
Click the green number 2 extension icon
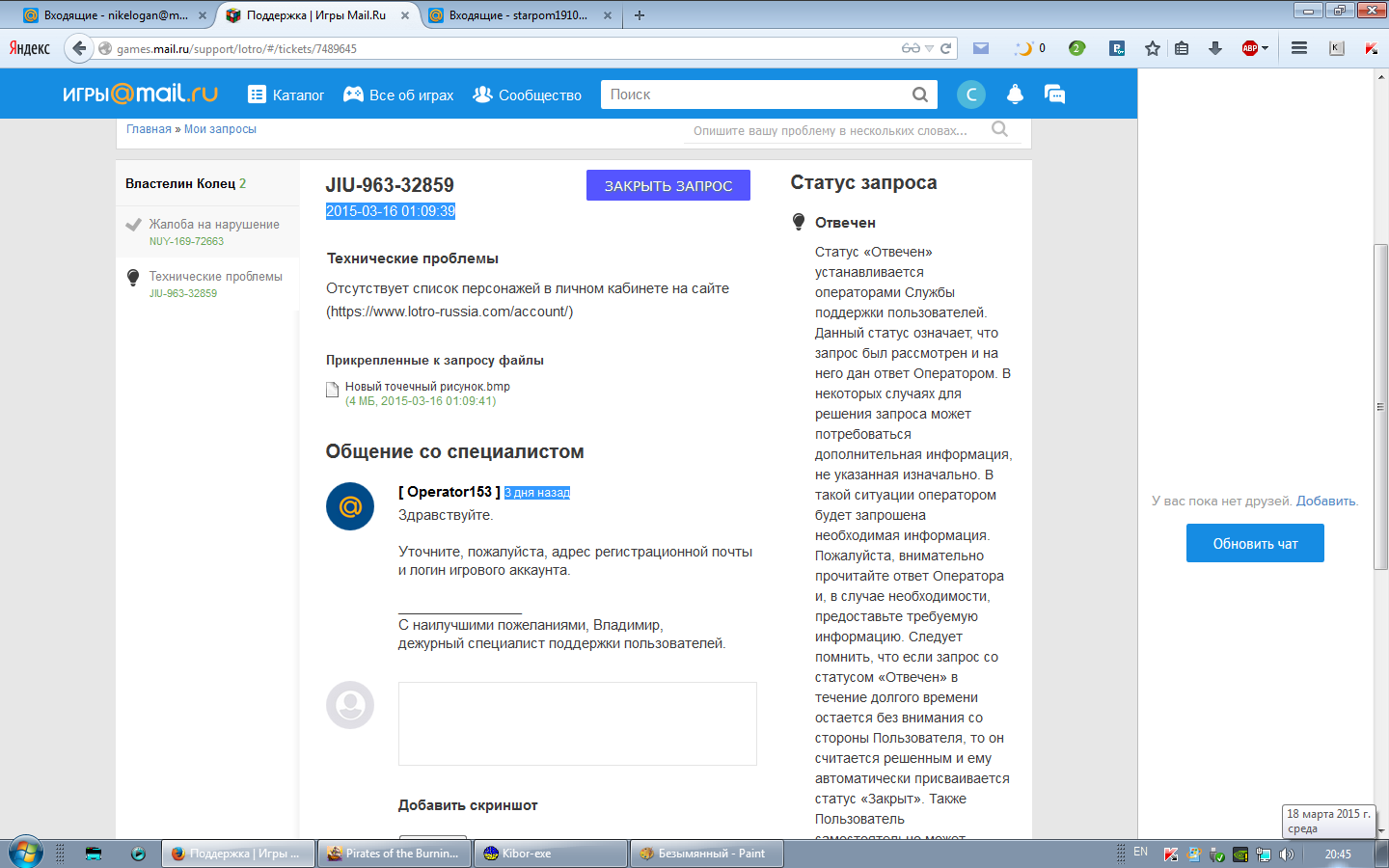click(x=1077, y=48)
